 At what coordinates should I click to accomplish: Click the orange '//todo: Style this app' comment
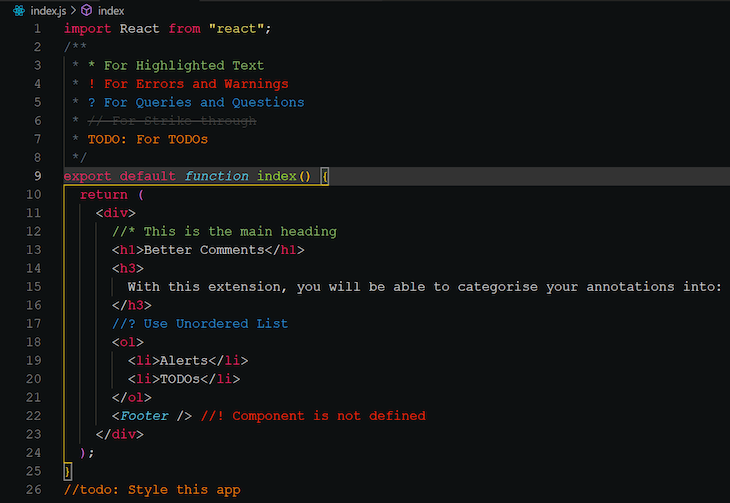[x=152, y=490]
